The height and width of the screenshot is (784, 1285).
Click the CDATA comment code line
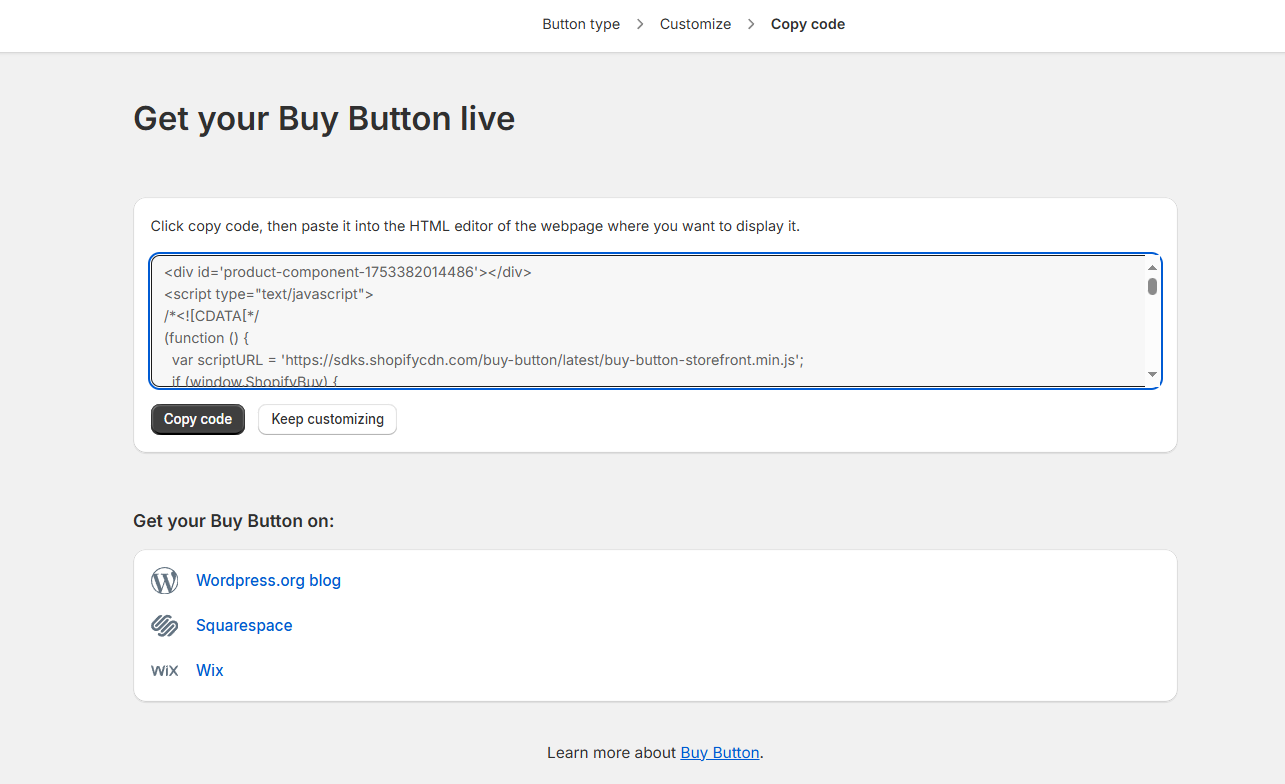[x=212, y=316]
